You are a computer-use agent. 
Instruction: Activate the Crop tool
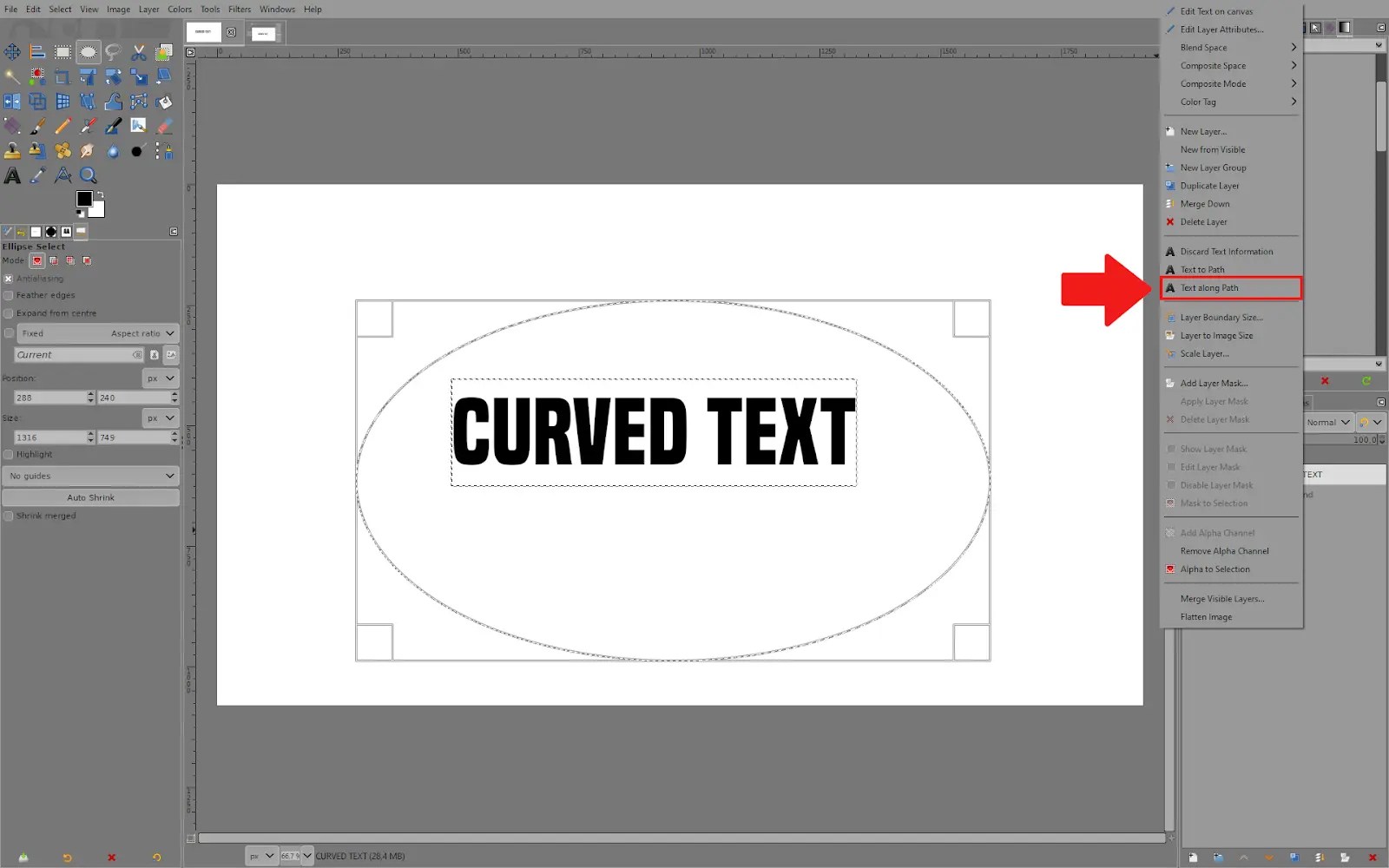tap(63, 76)
